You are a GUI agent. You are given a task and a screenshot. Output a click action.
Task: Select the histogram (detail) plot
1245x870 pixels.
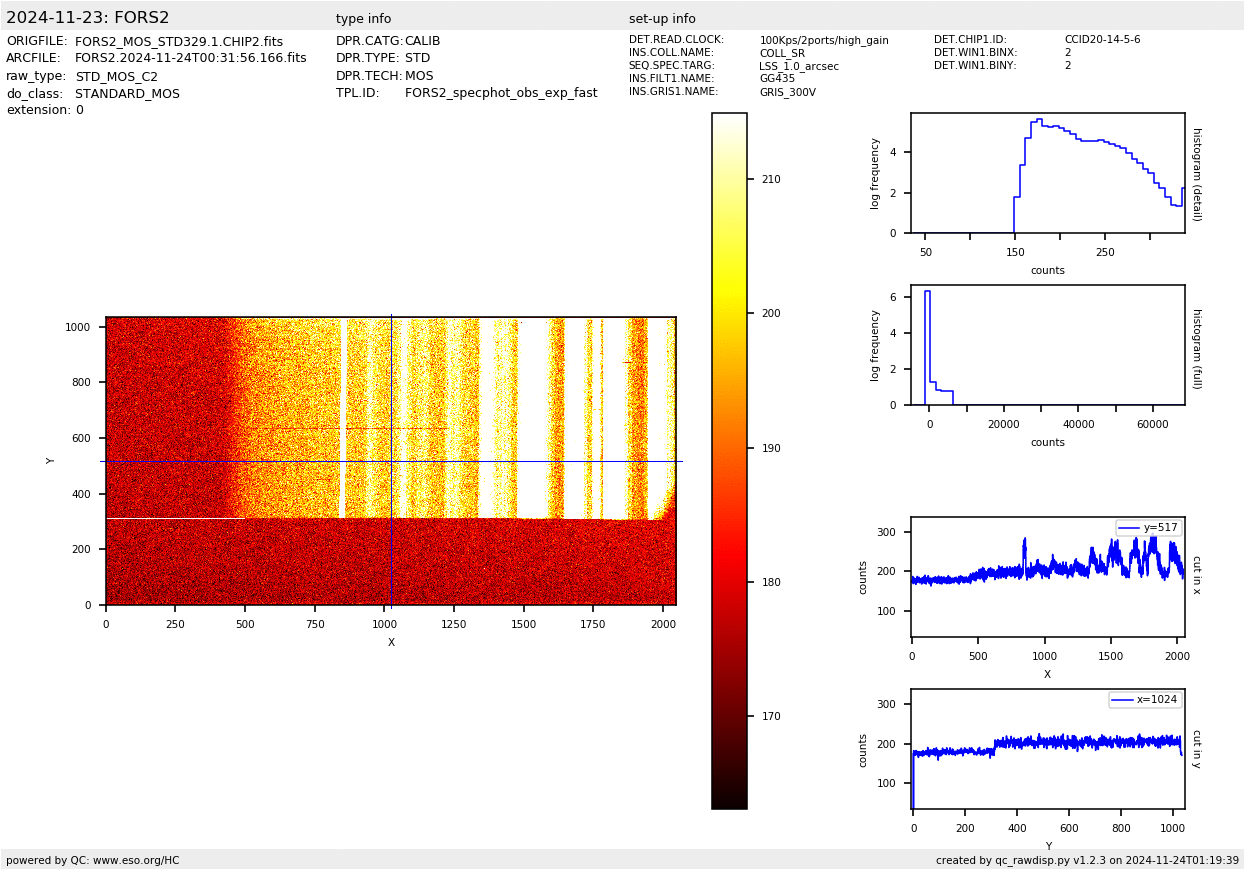1047,173
